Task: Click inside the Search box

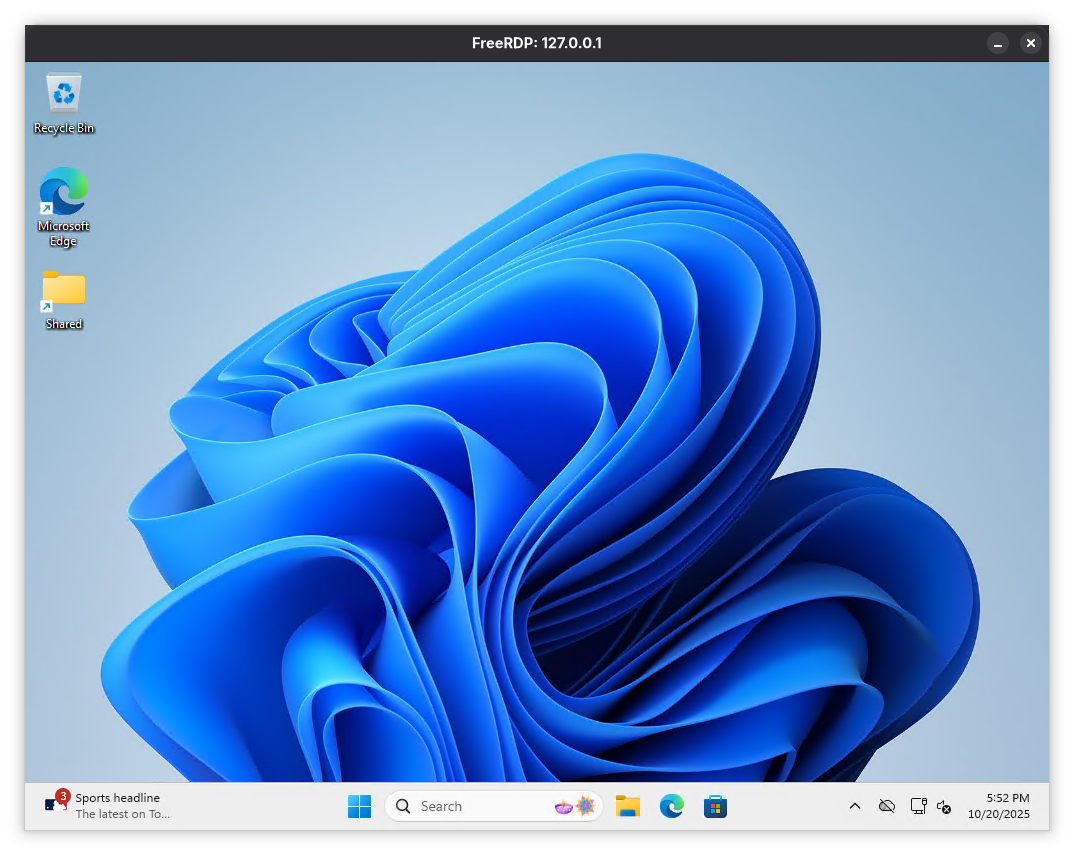Action: point(460,806)
